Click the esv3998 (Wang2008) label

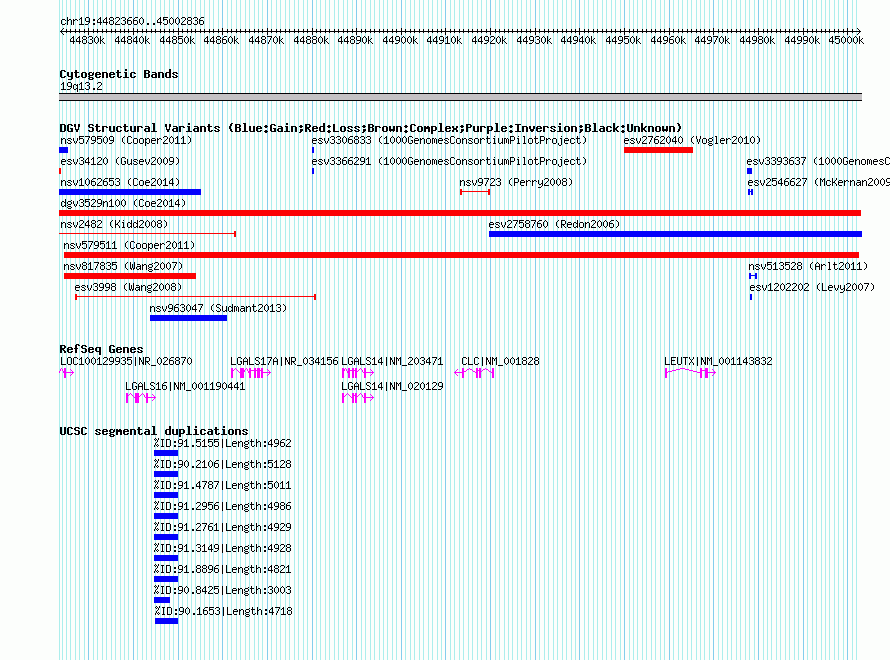pos(128,287)
